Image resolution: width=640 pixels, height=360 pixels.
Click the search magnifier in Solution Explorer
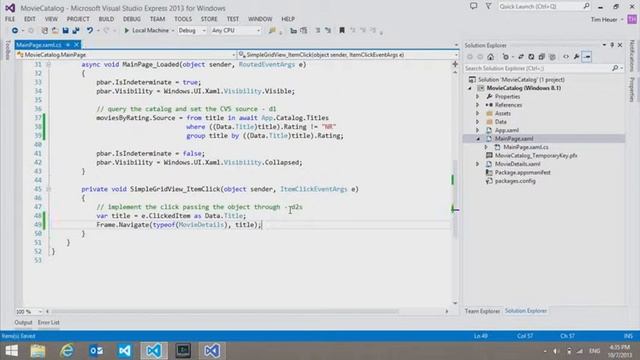tap(615, 68)
